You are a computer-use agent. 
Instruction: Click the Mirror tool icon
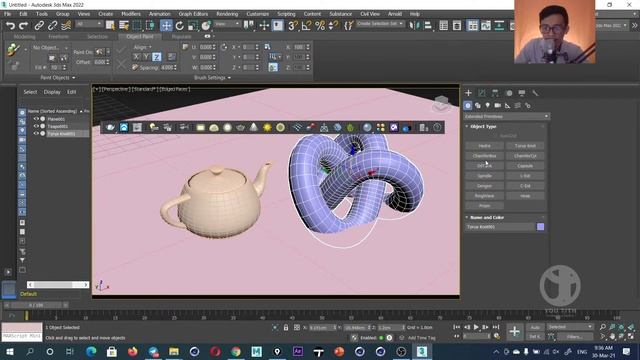pos(415,26)
